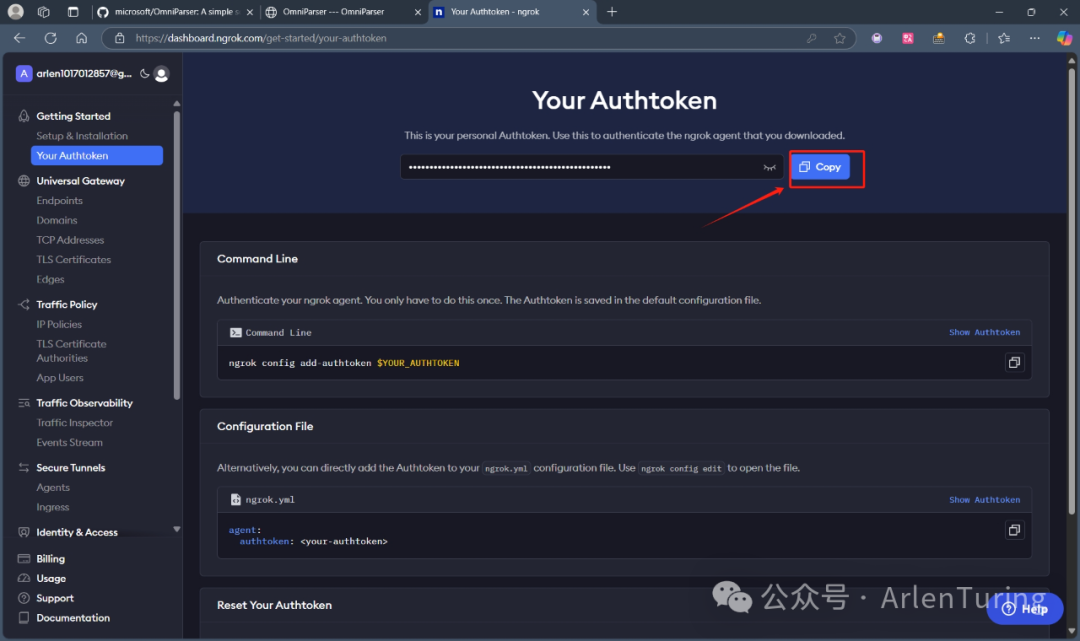This screenshot has width=1080, height=641.
Task: Click the sidebar scroll-down arrow
Action: click(177, 529)
